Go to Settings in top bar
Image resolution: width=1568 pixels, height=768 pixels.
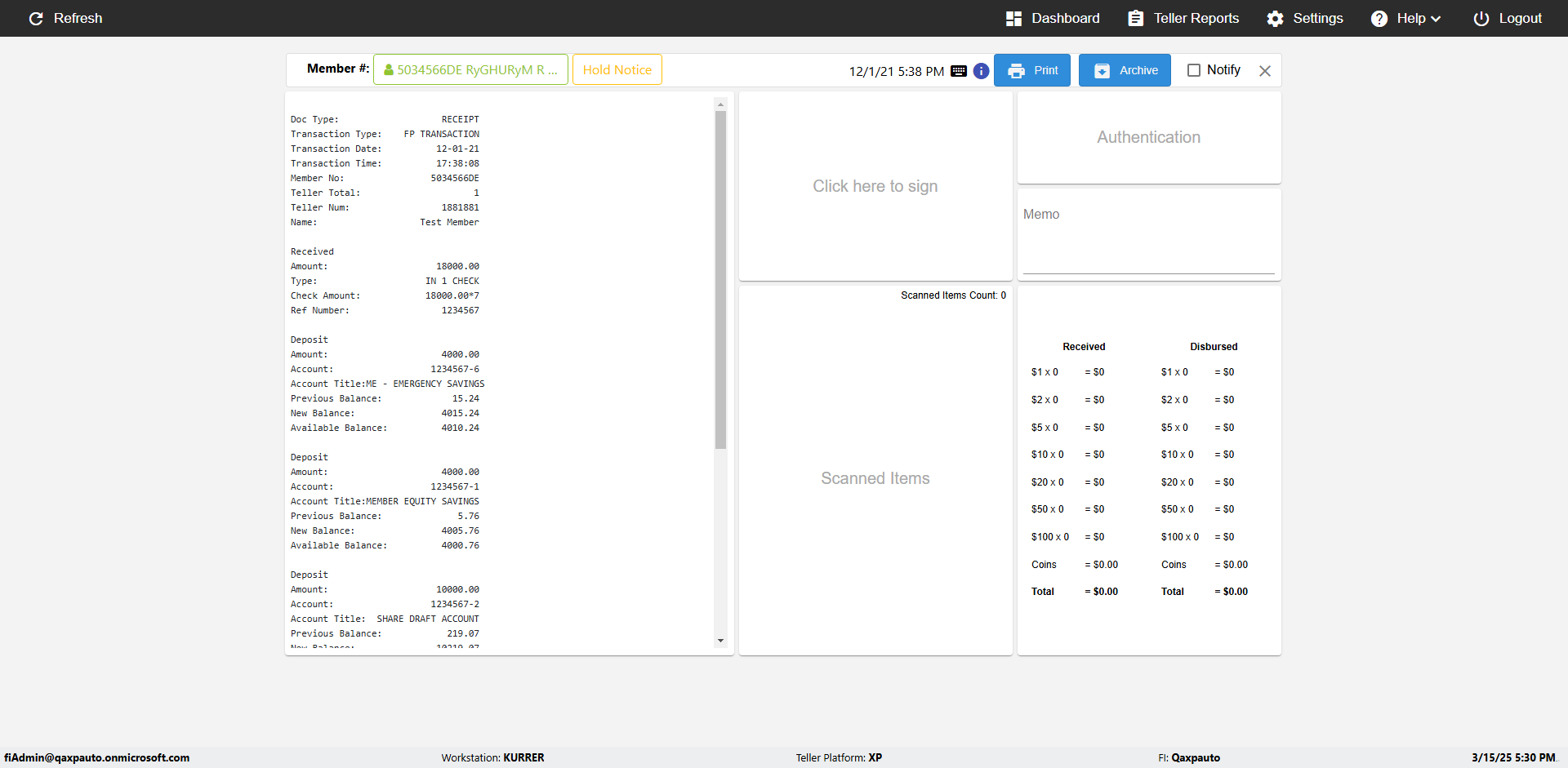tap(1305, 19)
